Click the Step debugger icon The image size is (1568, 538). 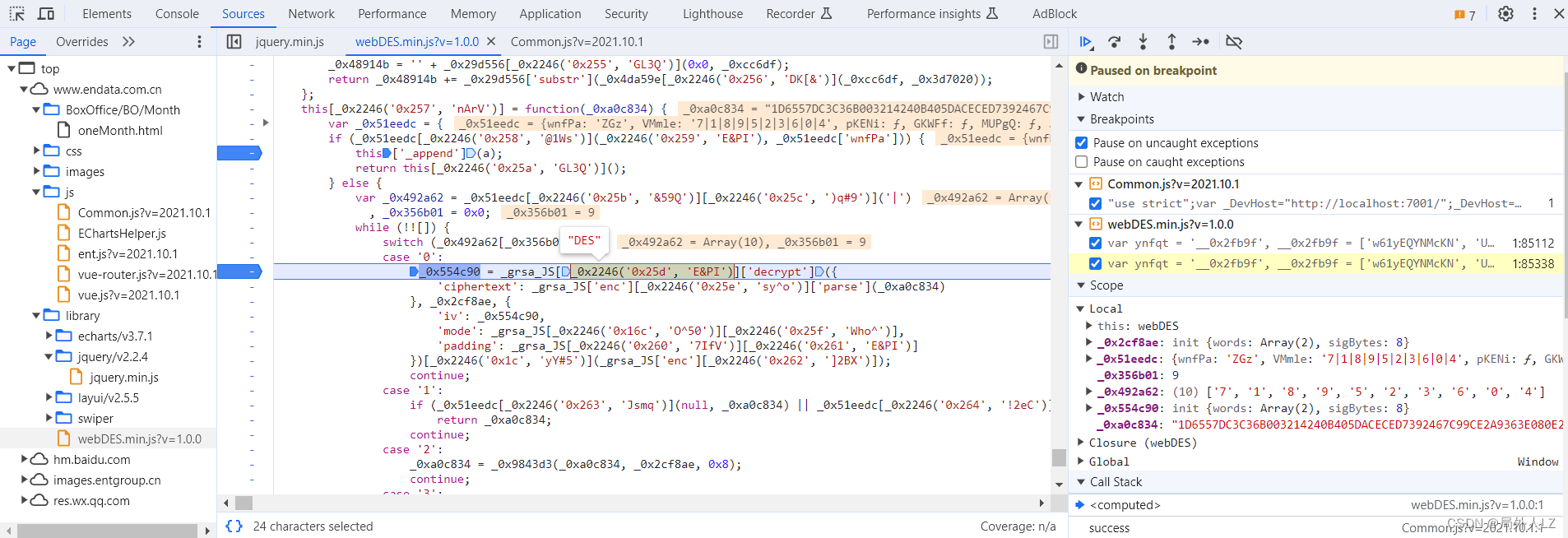coord(1201,42)
